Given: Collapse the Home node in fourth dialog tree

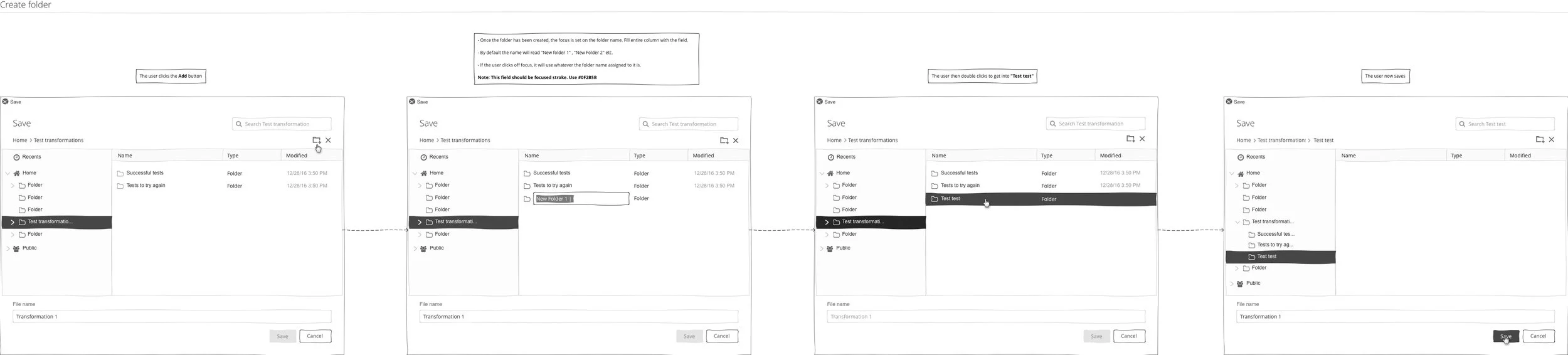Looking at the screenshot, I should pyautogui.click(x=1232, y=173).
